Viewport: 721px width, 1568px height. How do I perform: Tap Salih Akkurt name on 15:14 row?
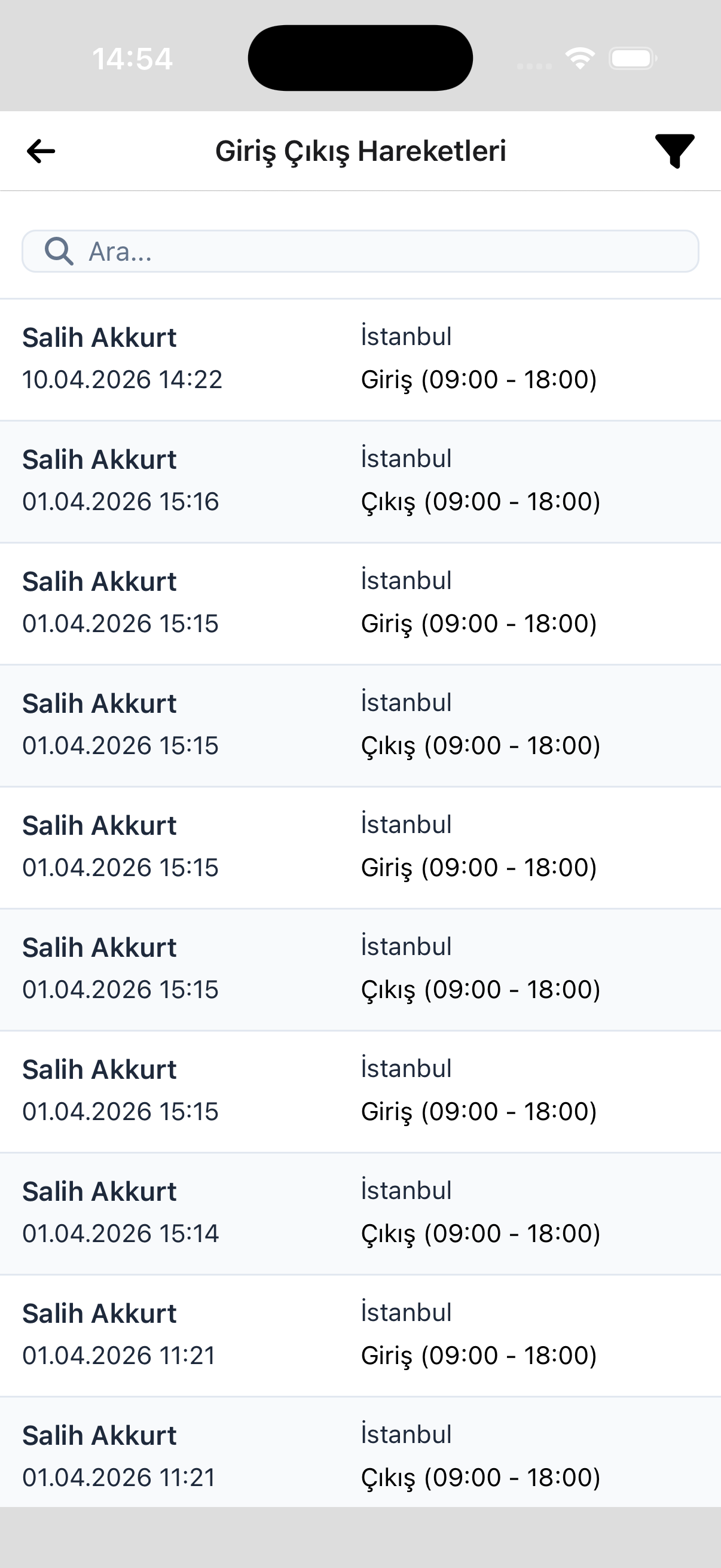[x=99, y=1192]
